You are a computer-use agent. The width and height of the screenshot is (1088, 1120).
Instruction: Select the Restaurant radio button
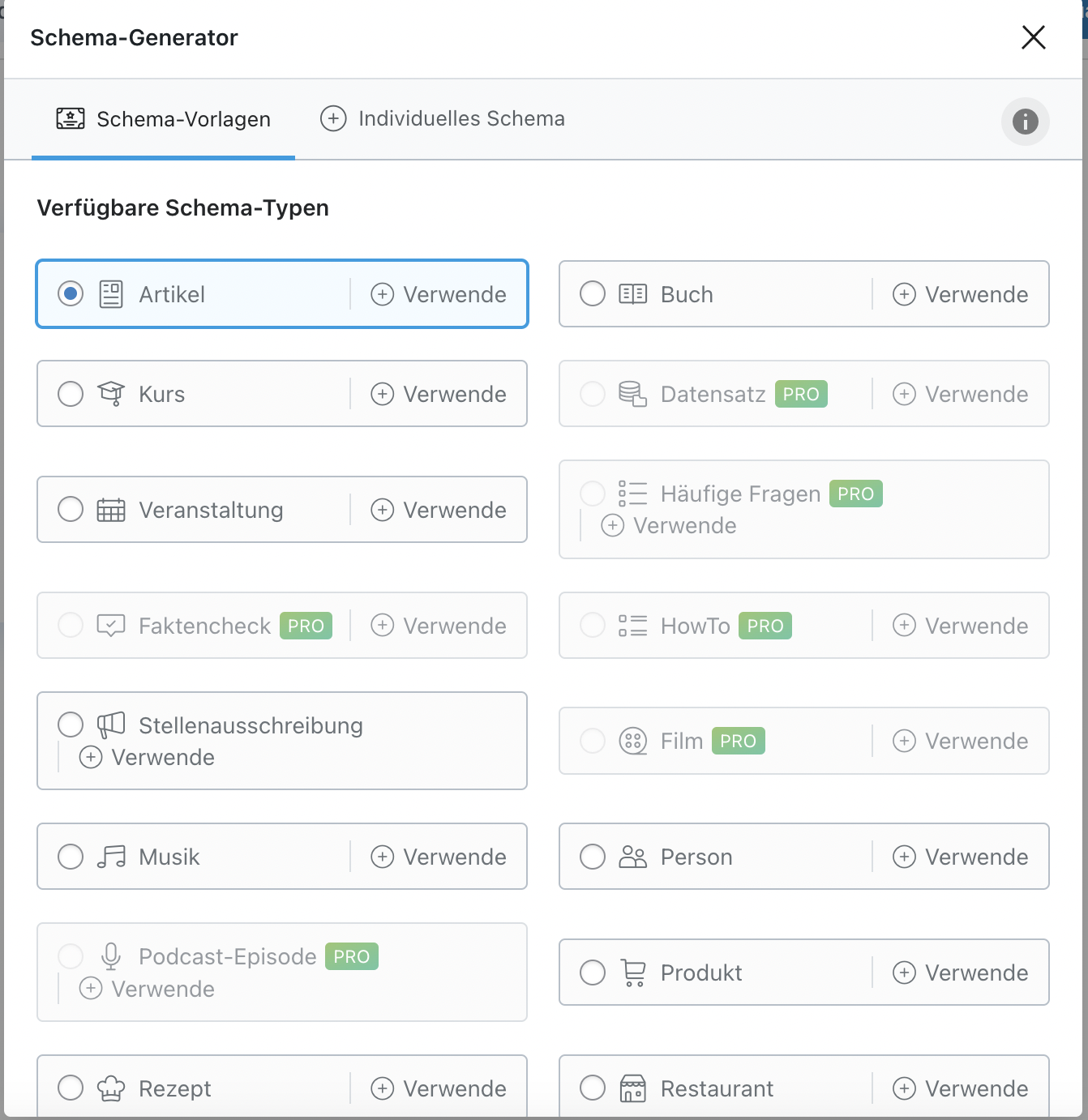[593, 1088]
